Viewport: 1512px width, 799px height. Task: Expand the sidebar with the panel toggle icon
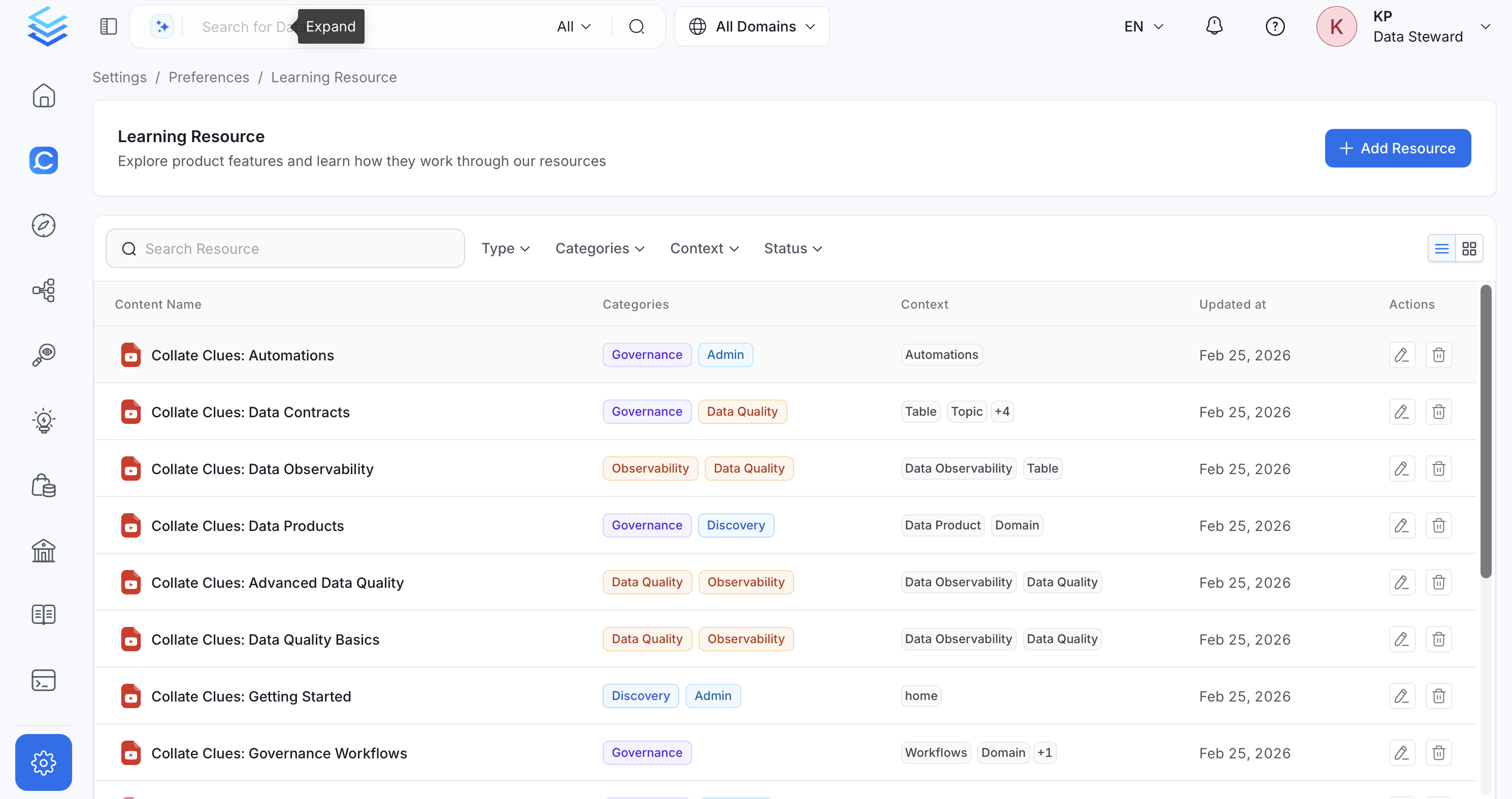click(x=109, y=26)
